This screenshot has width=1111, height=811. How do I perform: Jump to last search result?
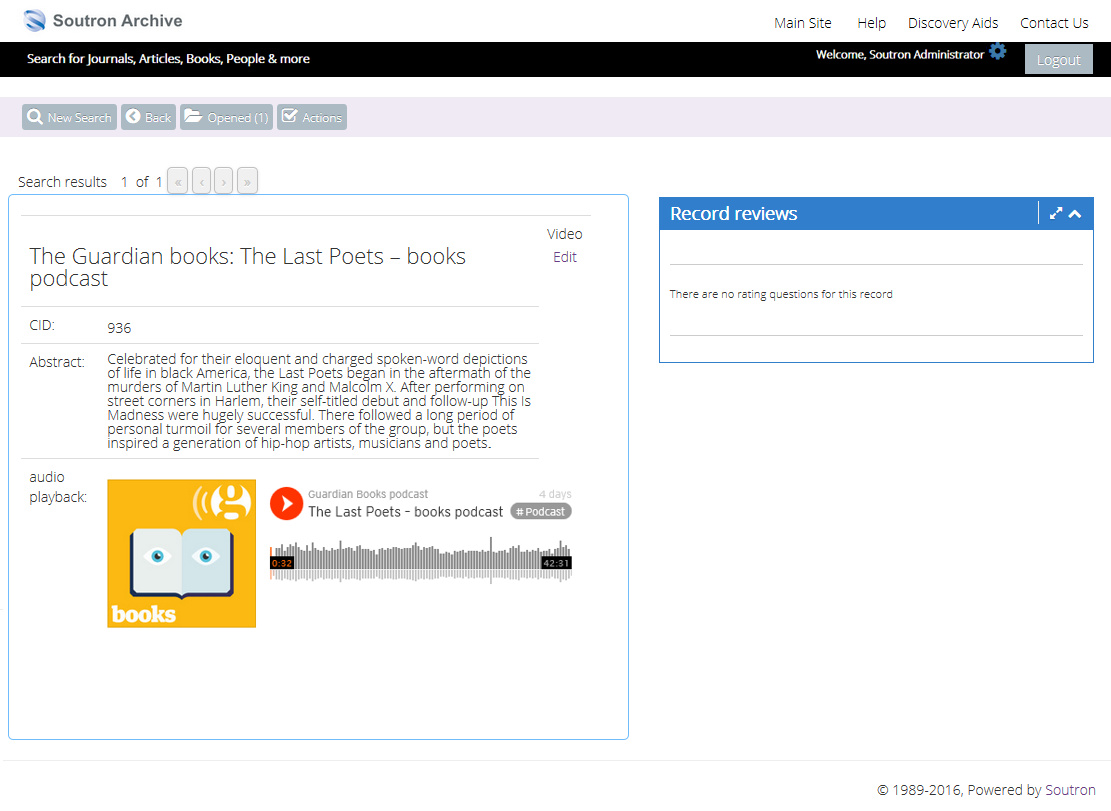click(x=247, y=181)
